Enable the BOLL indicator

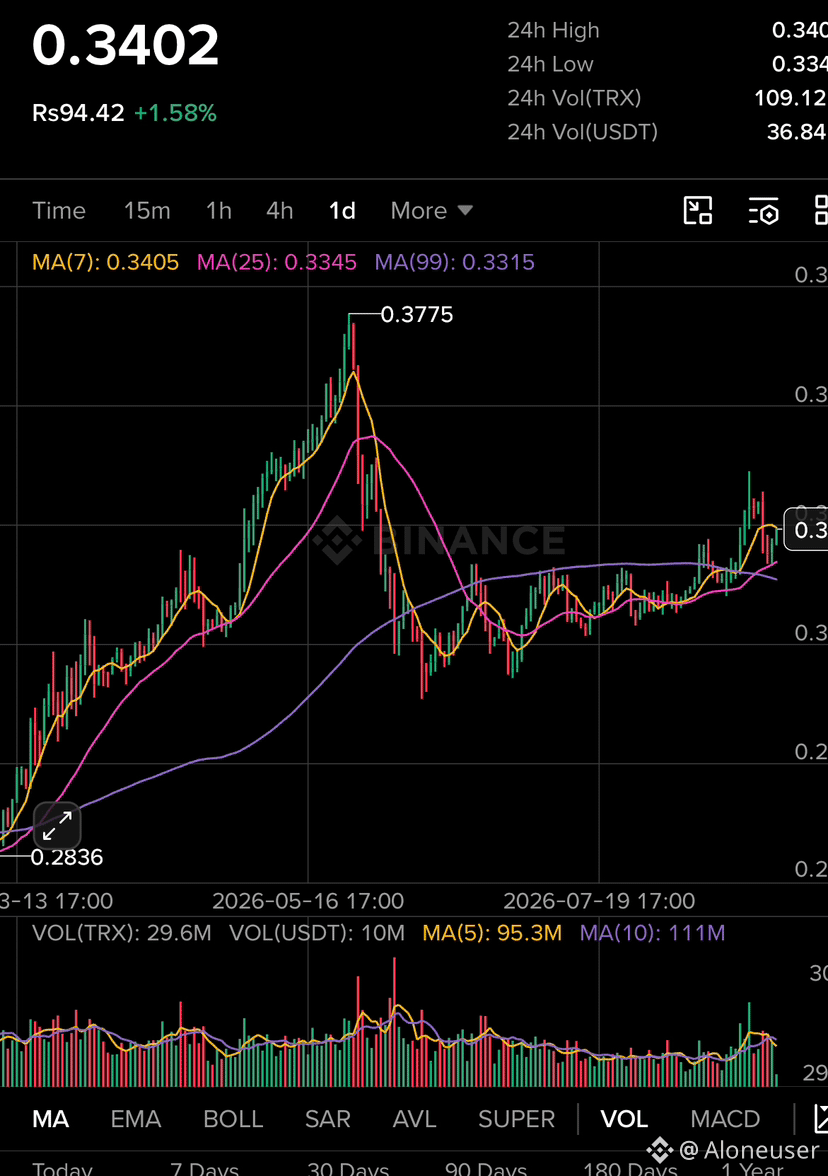(233, 1119)
